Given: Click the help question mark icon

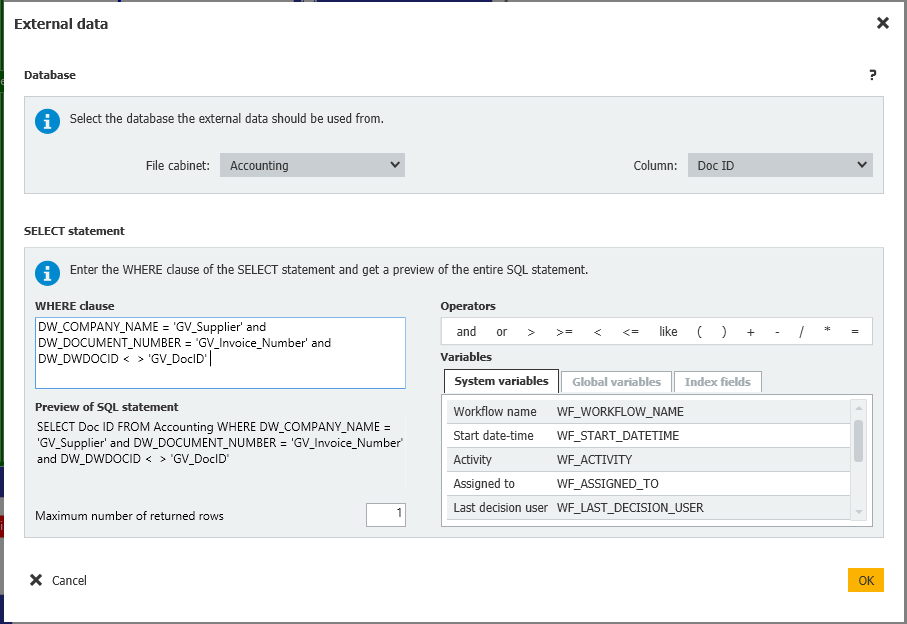Looking at the screenshot, I should pos(872,75).
